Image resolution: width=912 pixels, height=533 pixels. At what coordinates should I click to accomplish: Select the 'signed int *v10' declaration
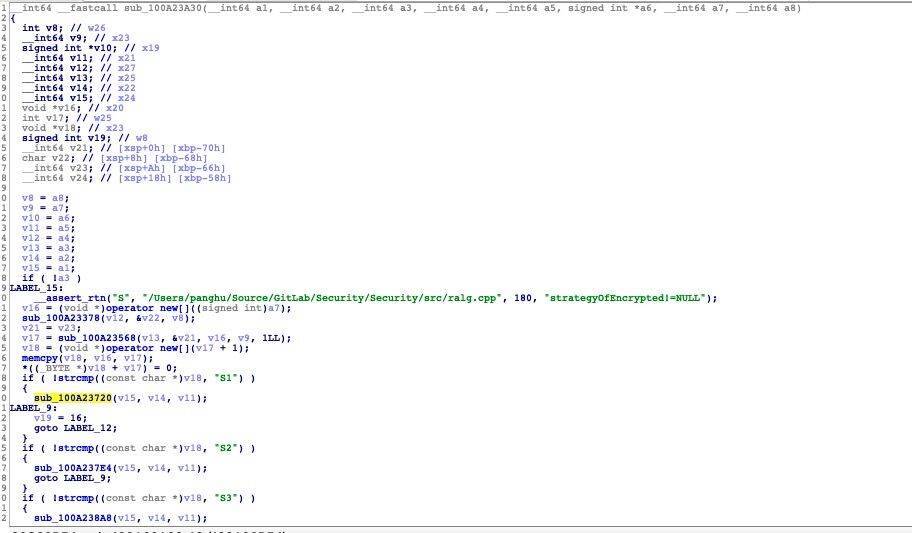(90, 48)
